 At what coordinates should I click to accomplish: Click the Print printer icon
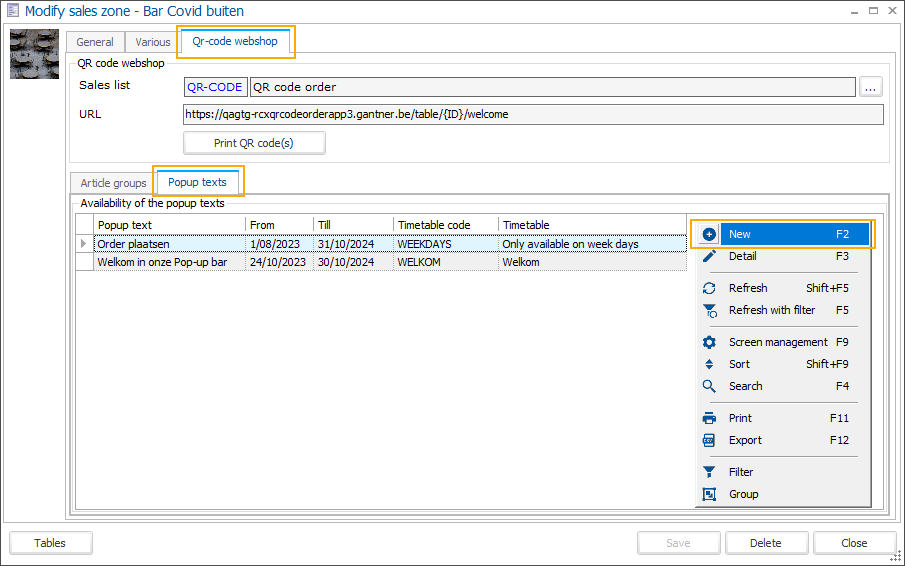point(709,418)
